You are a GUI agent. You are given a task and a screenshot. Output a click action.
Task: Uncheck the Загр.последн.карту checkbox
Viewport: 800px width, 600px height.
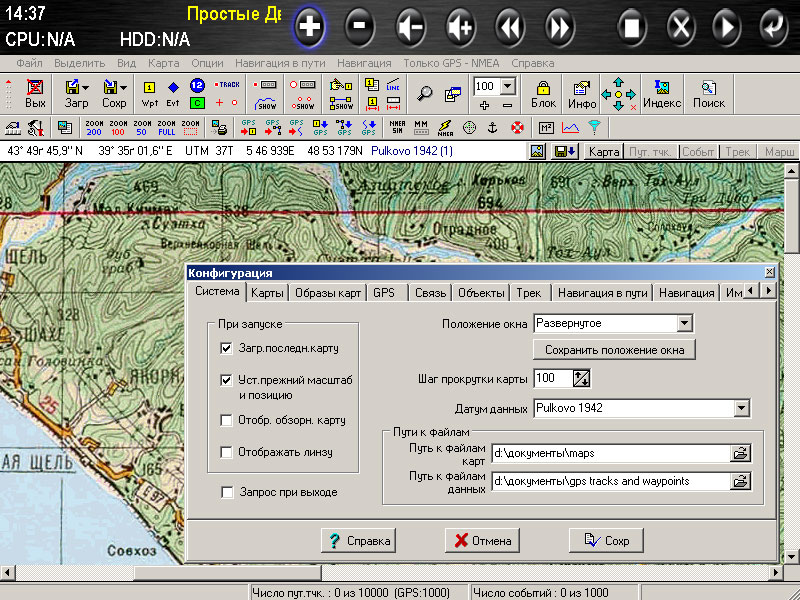(x=227, y=348)
